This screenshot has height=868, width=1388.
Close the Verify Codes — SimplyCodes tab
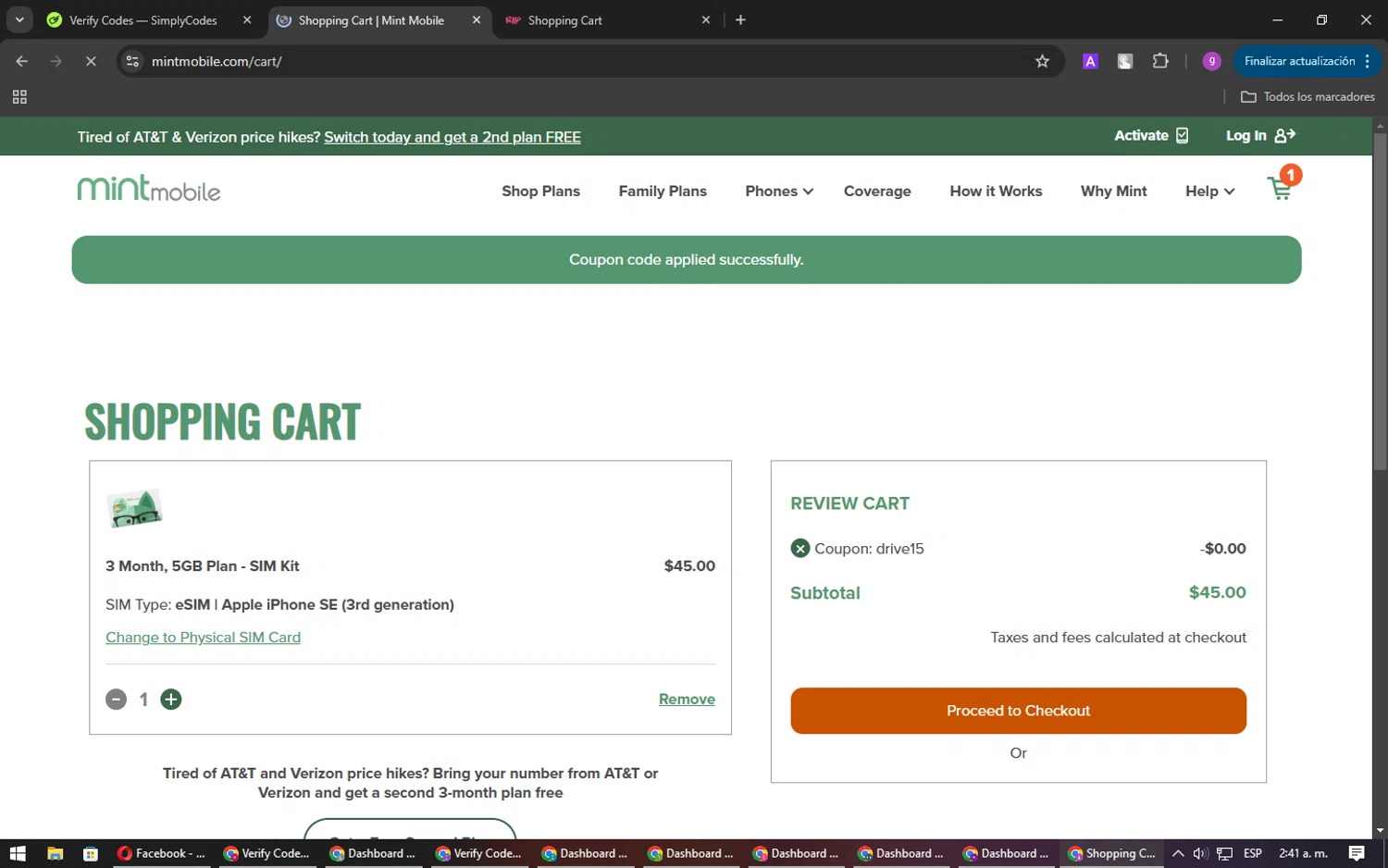[247, 19]
